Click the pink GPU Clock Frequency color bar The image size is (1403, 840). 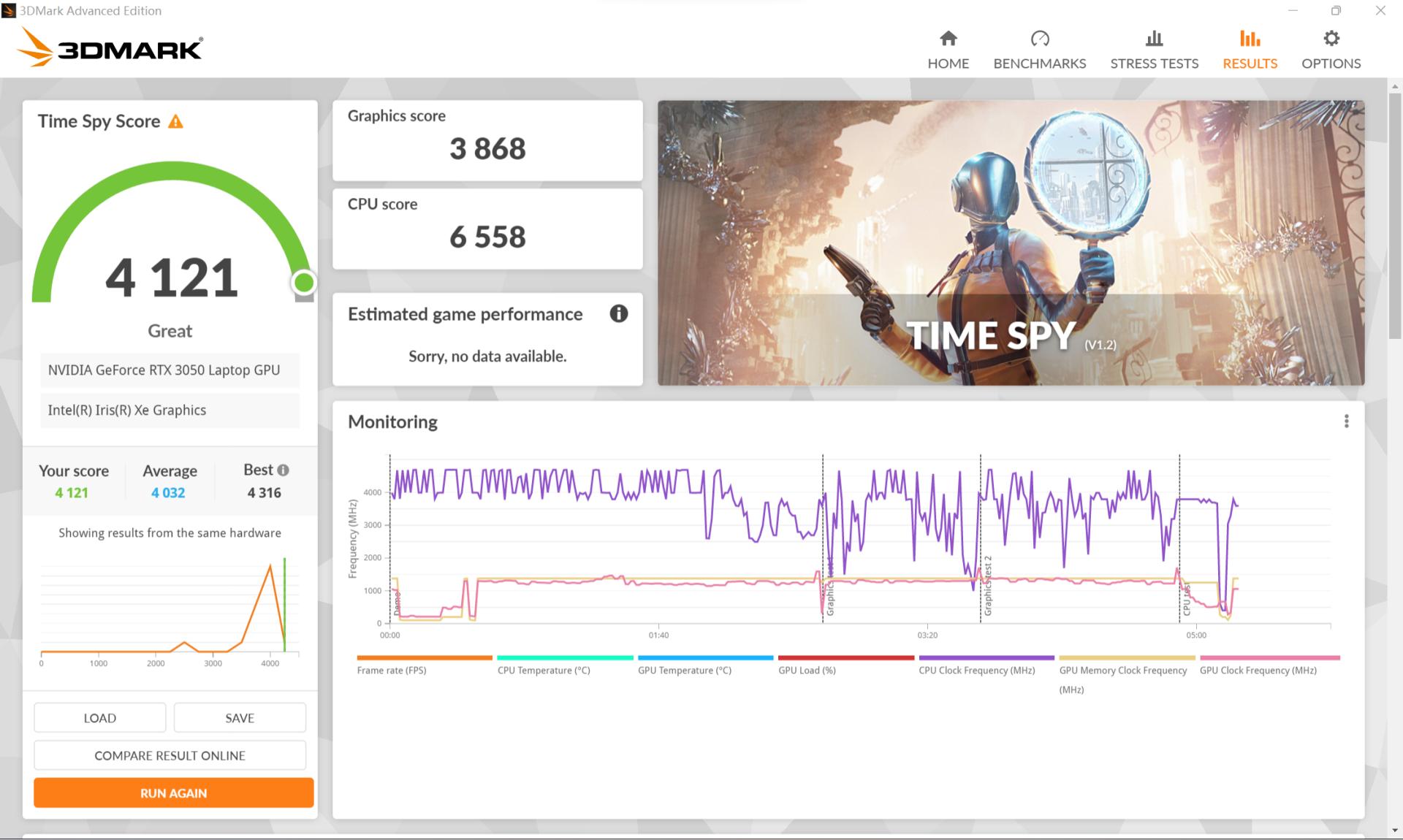click(x=1270, y=657)
